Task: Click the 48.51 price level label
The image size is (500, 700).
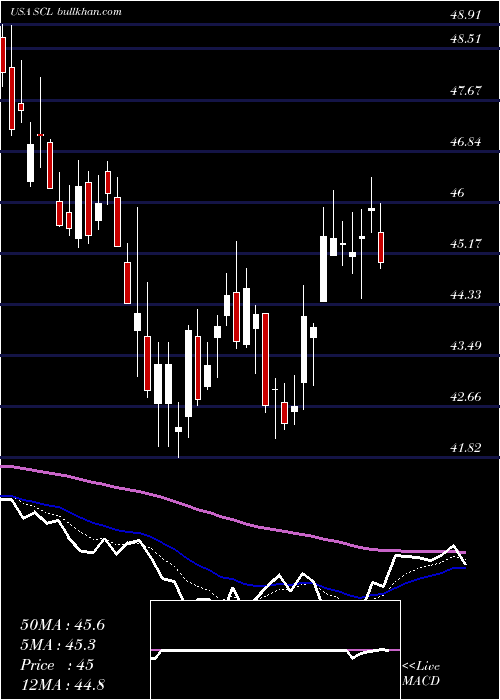Action: point(466,39)
